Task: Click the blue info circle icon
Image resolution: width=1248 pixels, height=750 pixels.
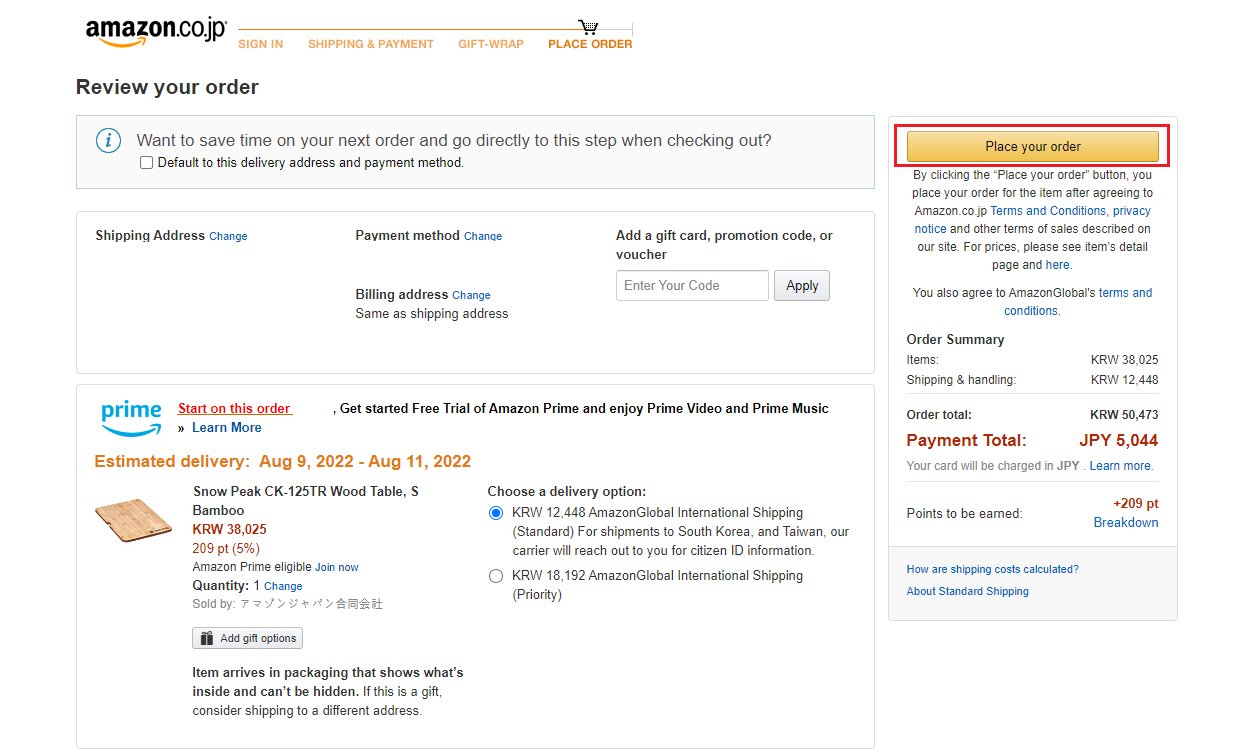Action: click(108, 141)
